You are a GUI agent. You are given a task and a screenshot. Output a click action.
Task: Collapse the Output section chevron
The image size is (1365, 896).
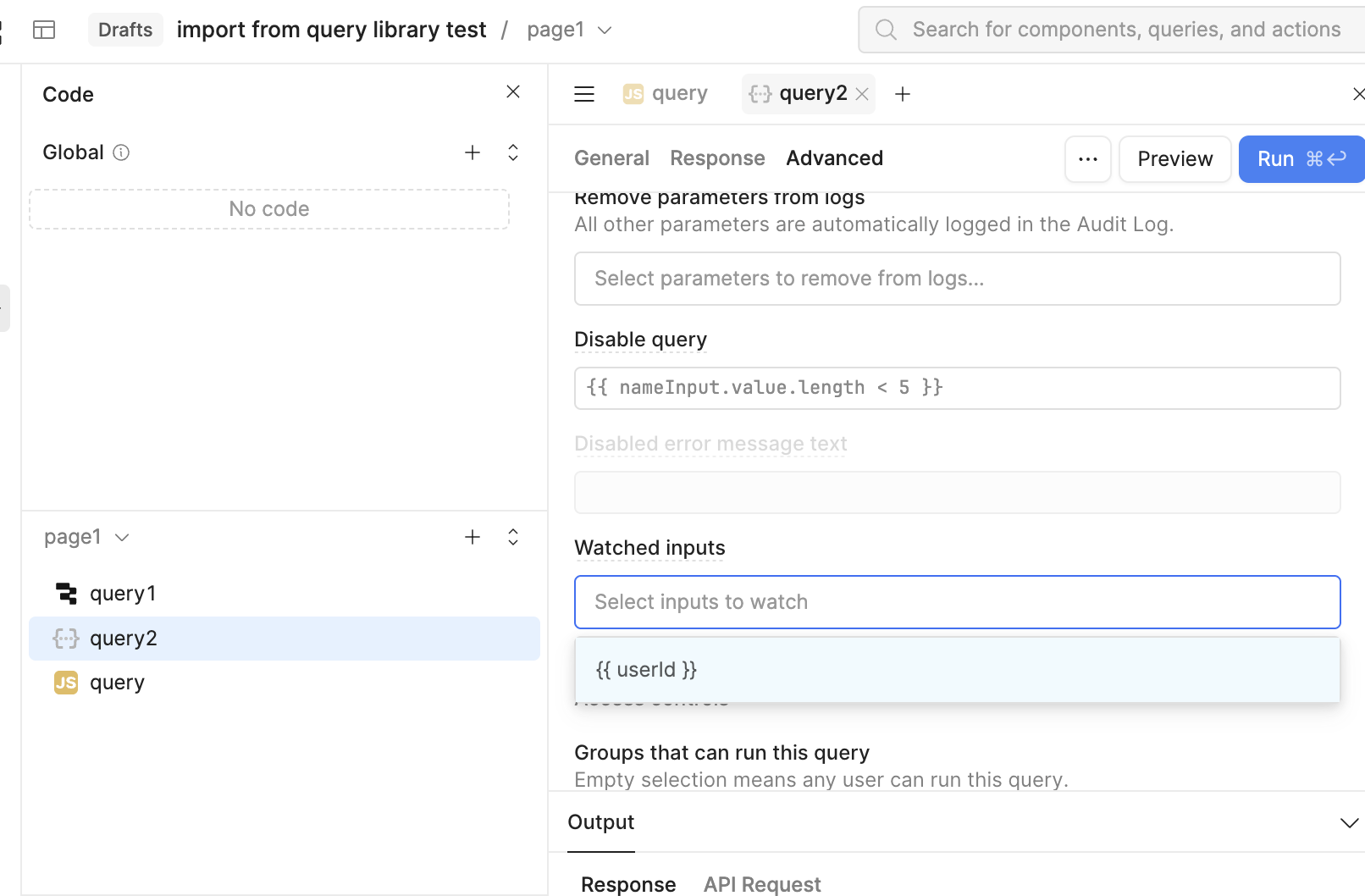point(1349,823)
